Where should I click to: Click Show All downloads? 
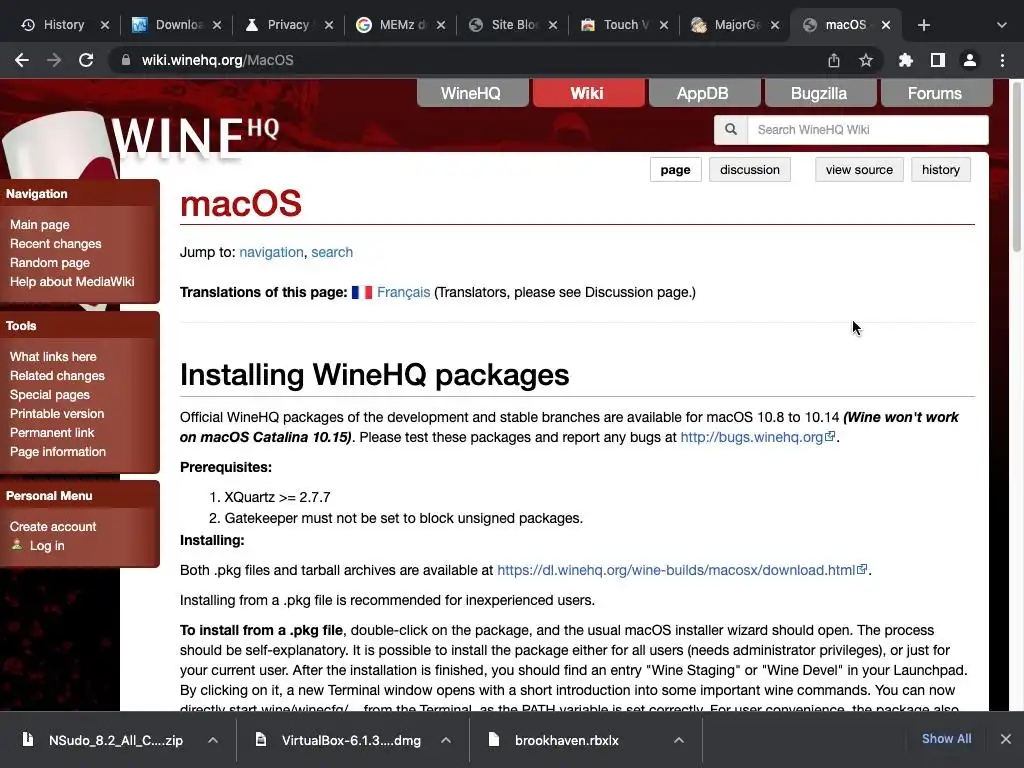[946, 739]
